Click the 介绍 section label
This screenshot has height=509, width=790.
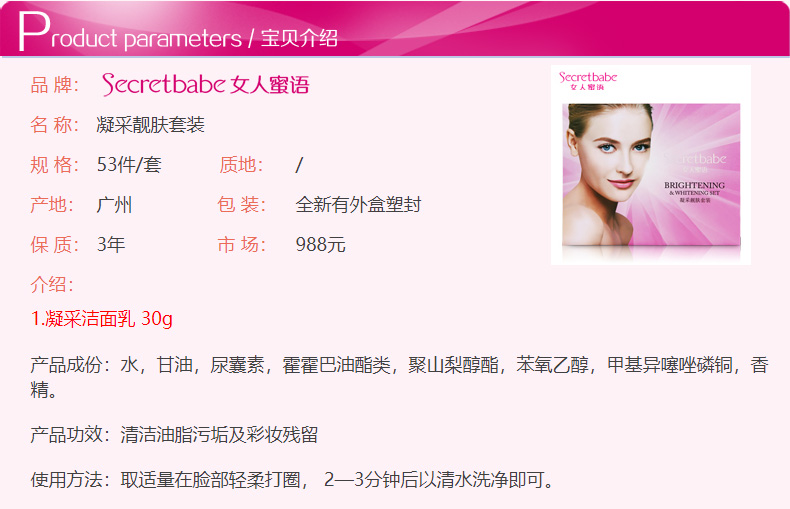pyautogui.click(x=52, y=285)
